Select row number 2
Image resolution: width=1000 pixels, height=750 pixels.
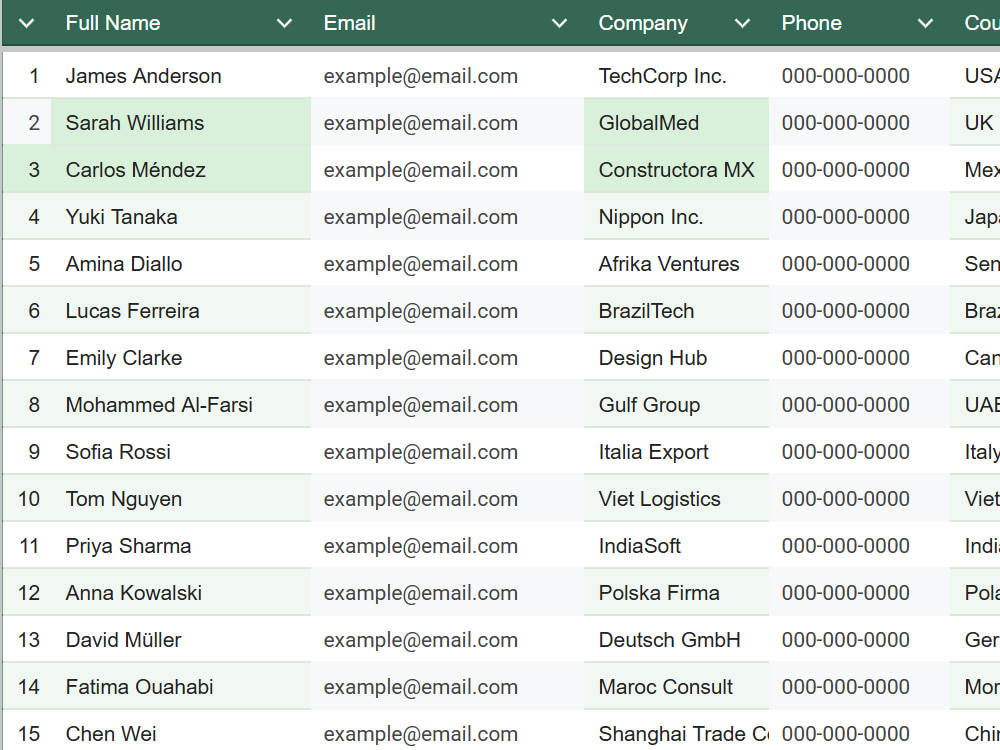[x=27, y=122]
